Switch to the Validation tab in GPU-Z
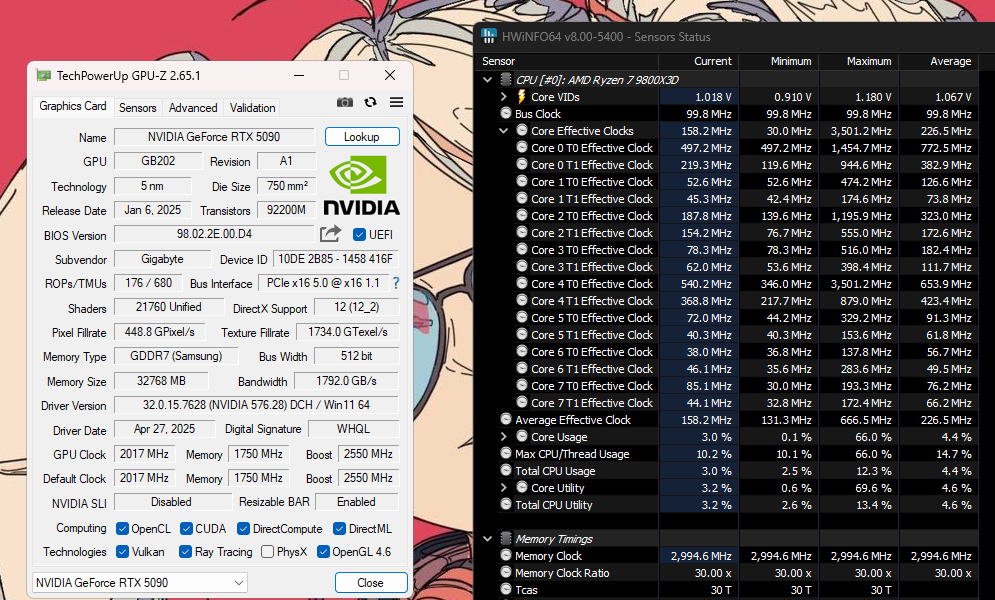This screenshot has height=600, width=995. 253,107
